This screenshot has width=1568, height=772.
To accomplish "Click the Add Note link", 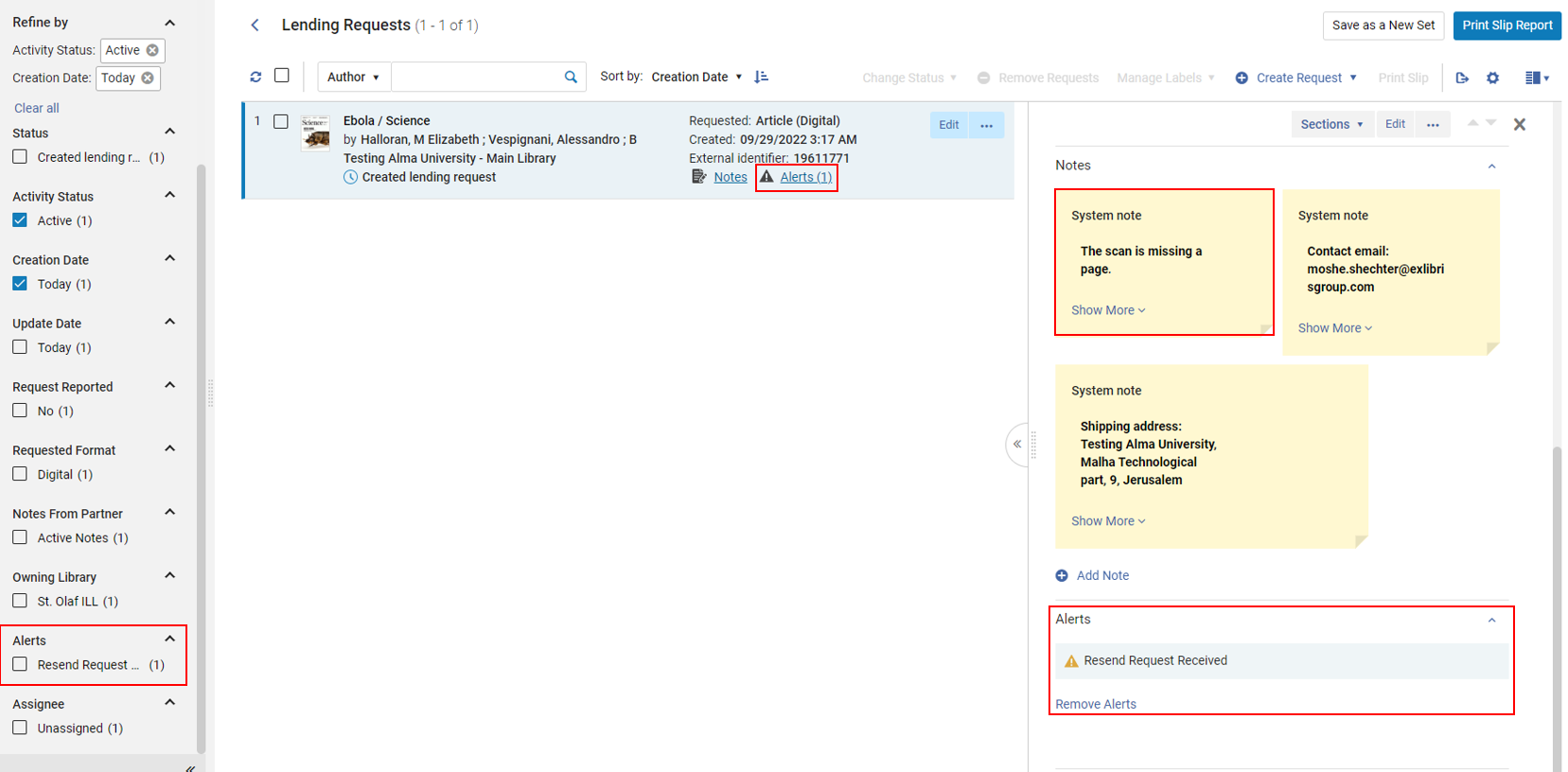I will point(1102,575).
